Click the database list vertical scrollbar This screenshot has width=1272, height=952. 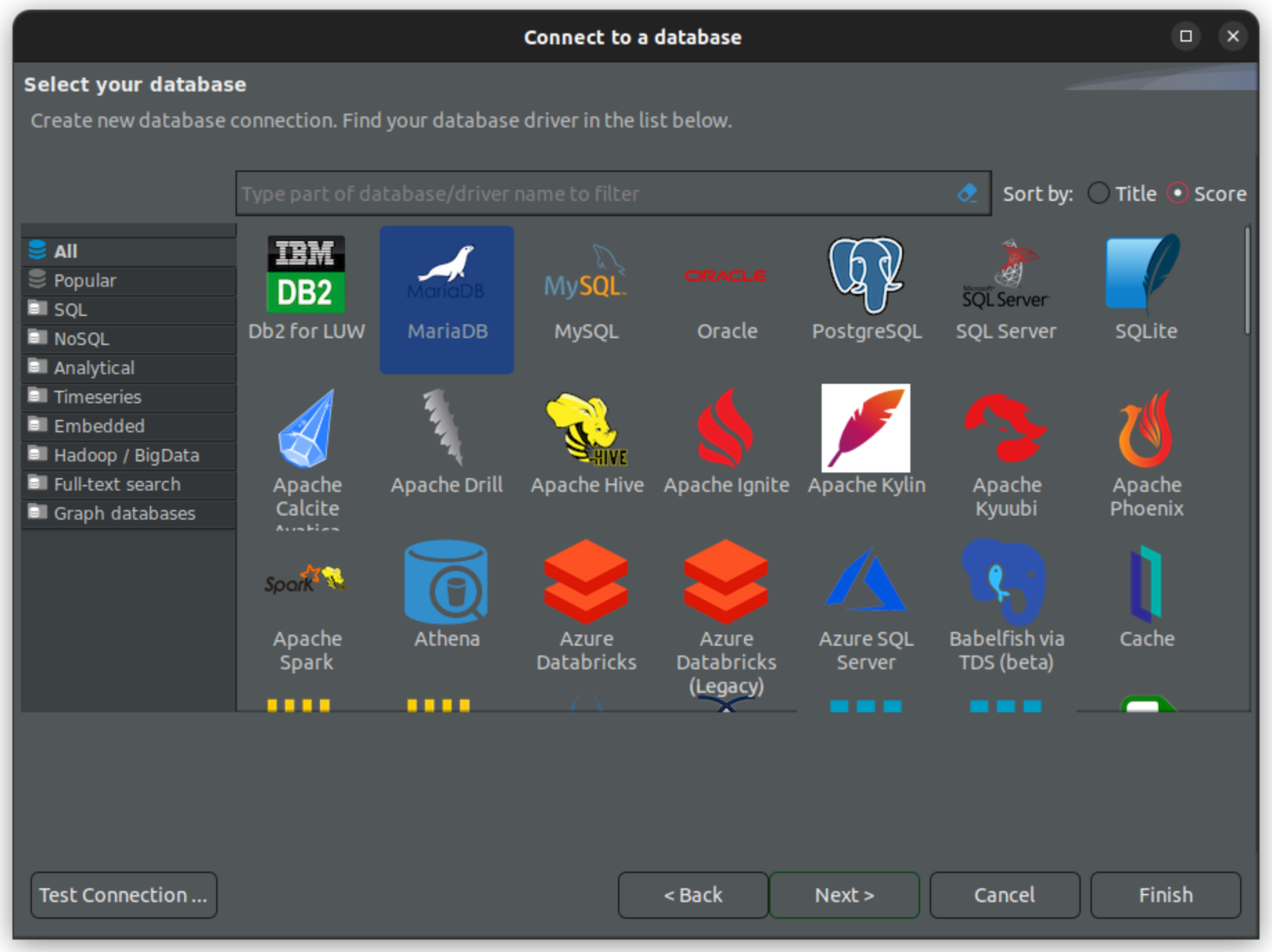(1247, 281)
